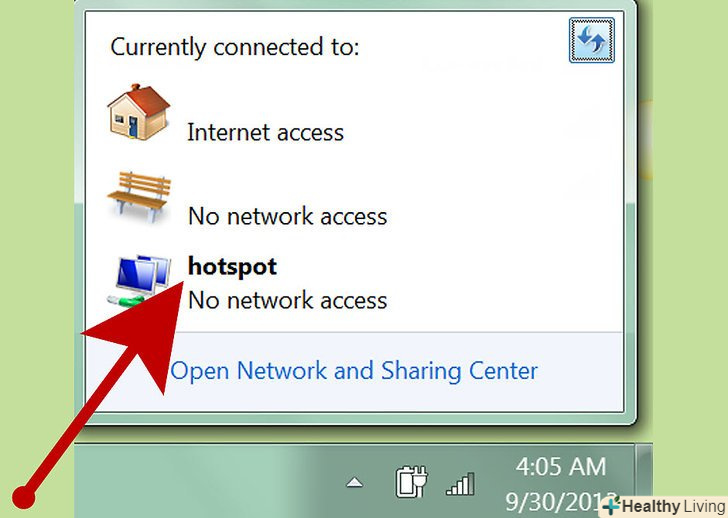Click the hotspot multi-computer network icon
The width and height of the screenshot is (728, 518).
pyautogui.click(x=138, y=280)
